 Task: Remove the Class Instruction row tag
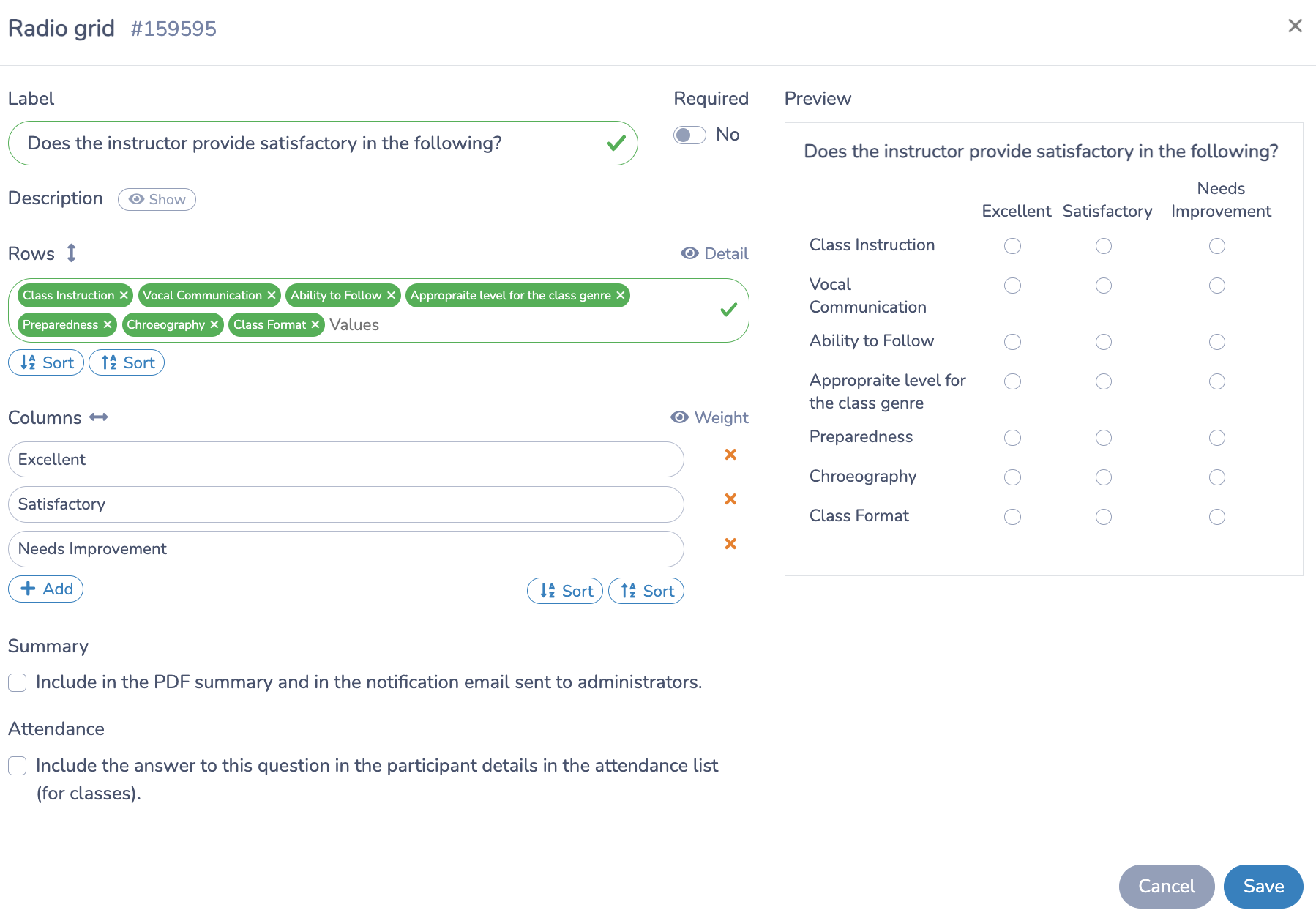[x=124, y=295]
